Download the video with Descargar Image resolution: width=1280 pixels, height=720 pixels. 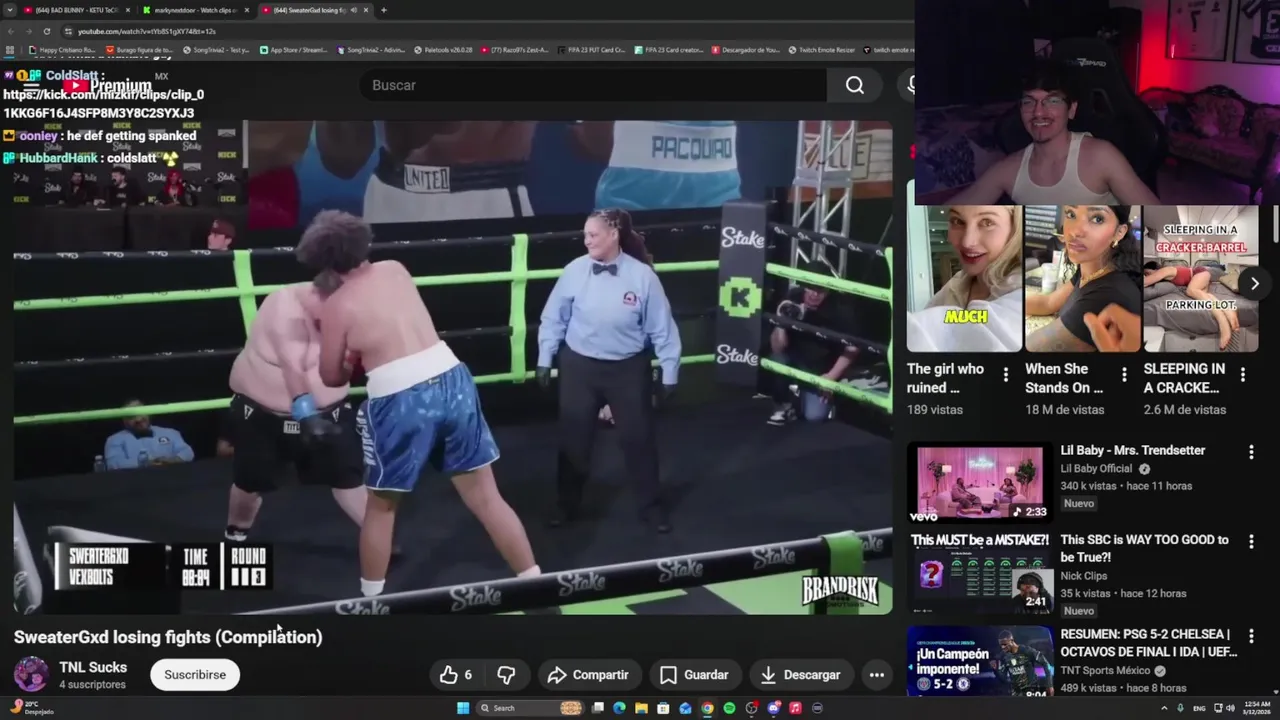(800, 675)
